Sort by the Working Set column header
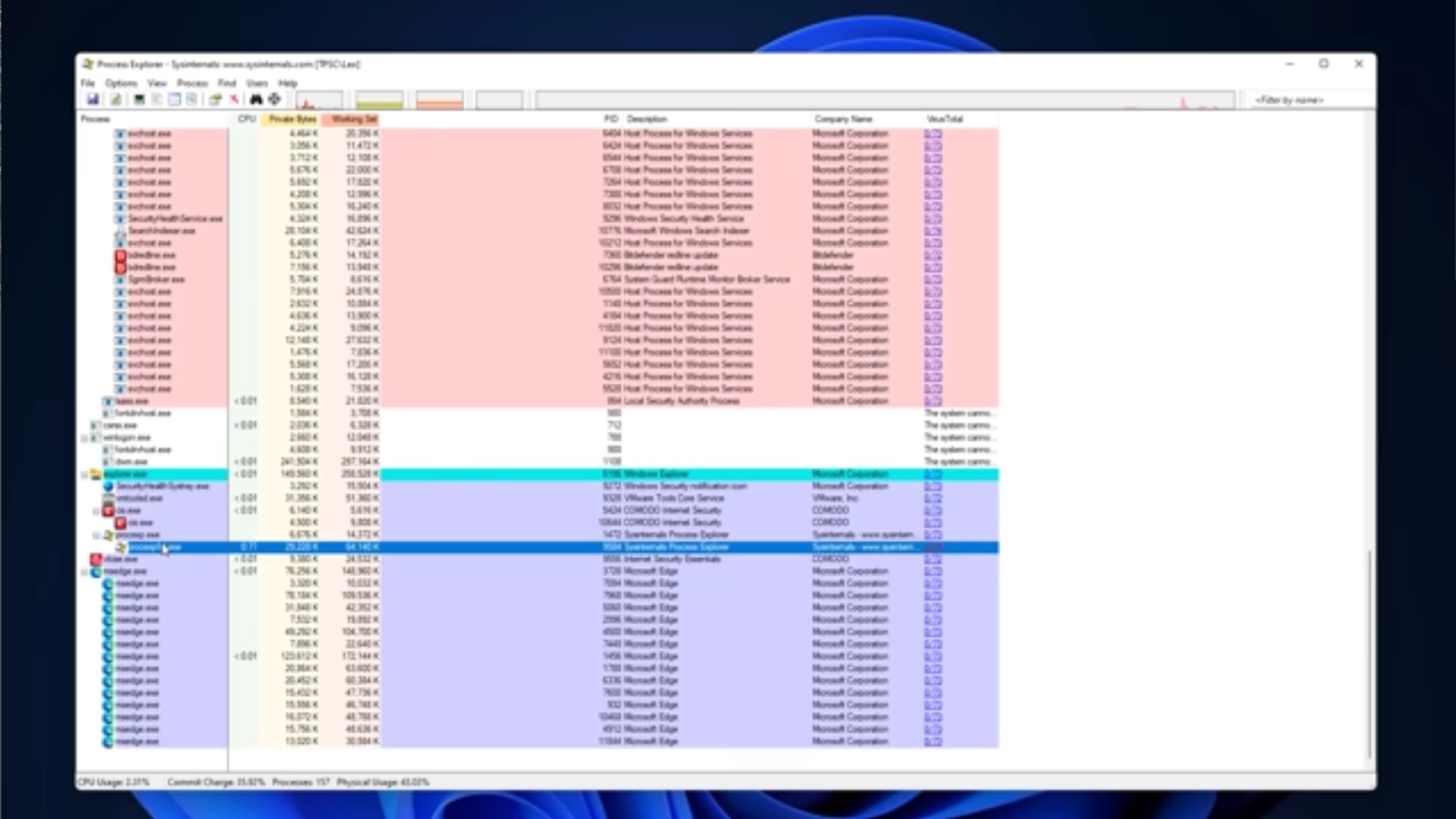 click(x=351, y=119)
